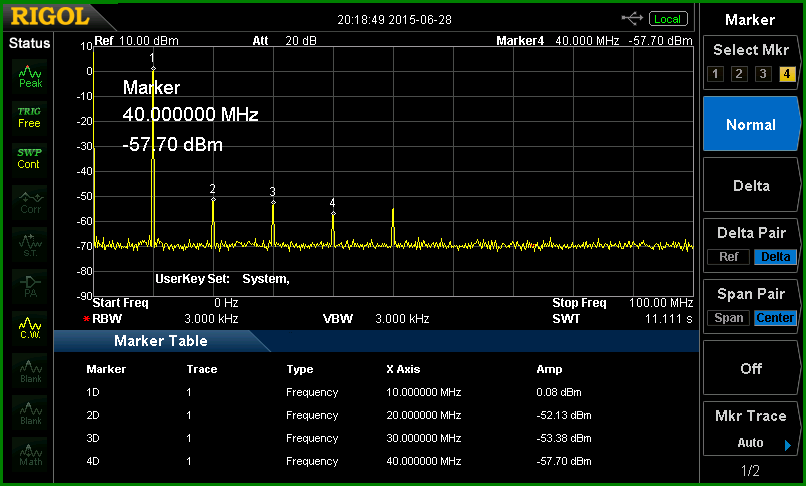Click the SWP Cont sweep icon
806x486 pixels.
tap(29, 158)
